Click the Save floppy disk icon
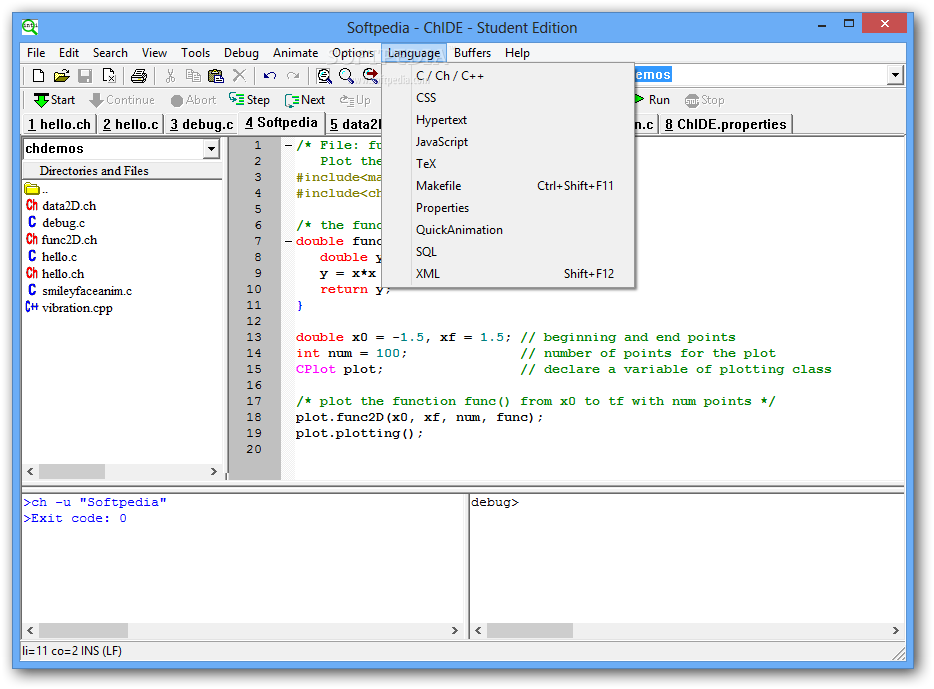Screen dimensions: 934x689 tap(85, 76)
